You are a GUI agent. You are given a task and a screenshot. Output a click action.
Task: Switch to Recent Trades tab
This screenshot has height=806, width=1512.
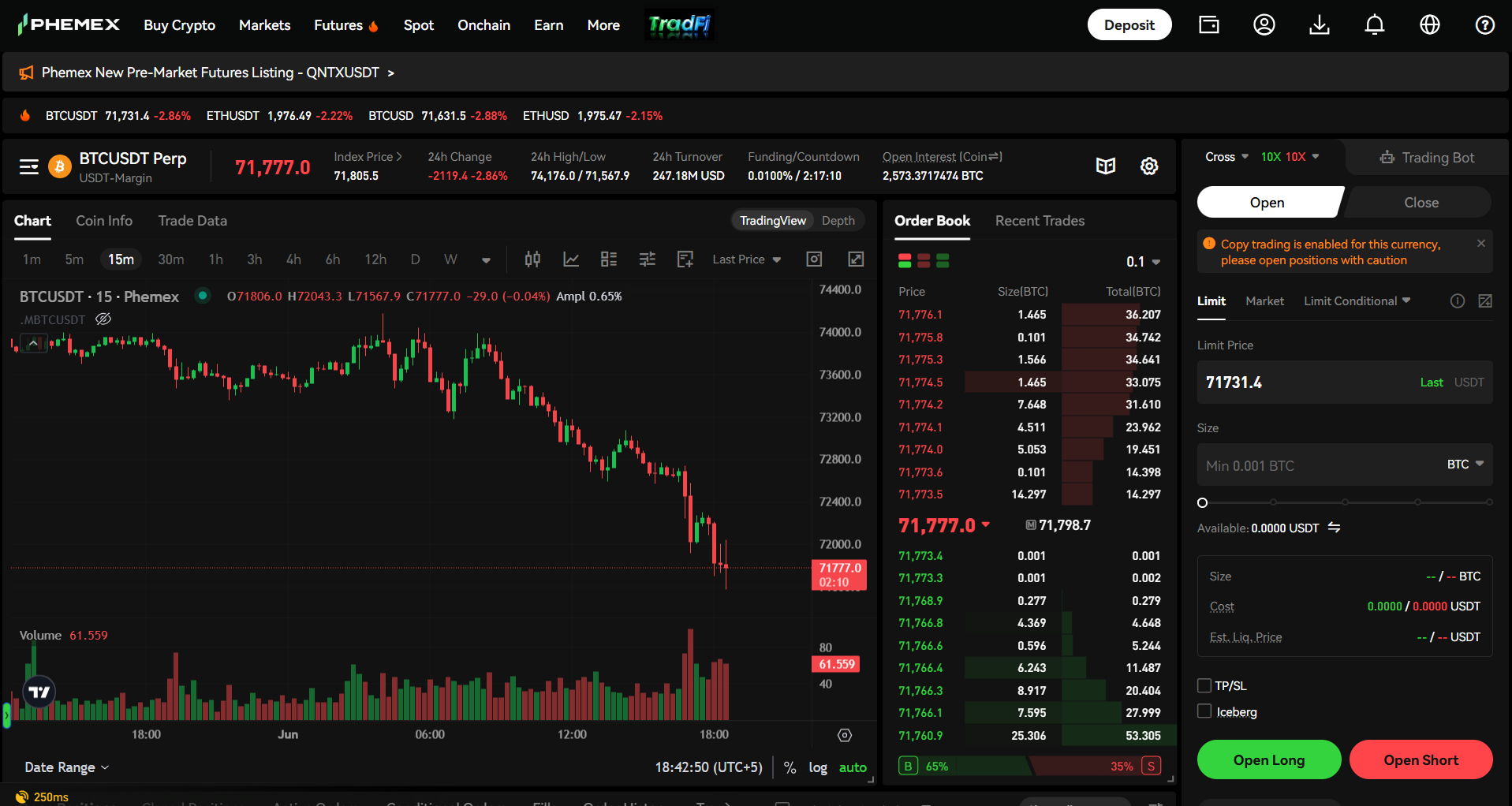click(x=1040, y=221)
